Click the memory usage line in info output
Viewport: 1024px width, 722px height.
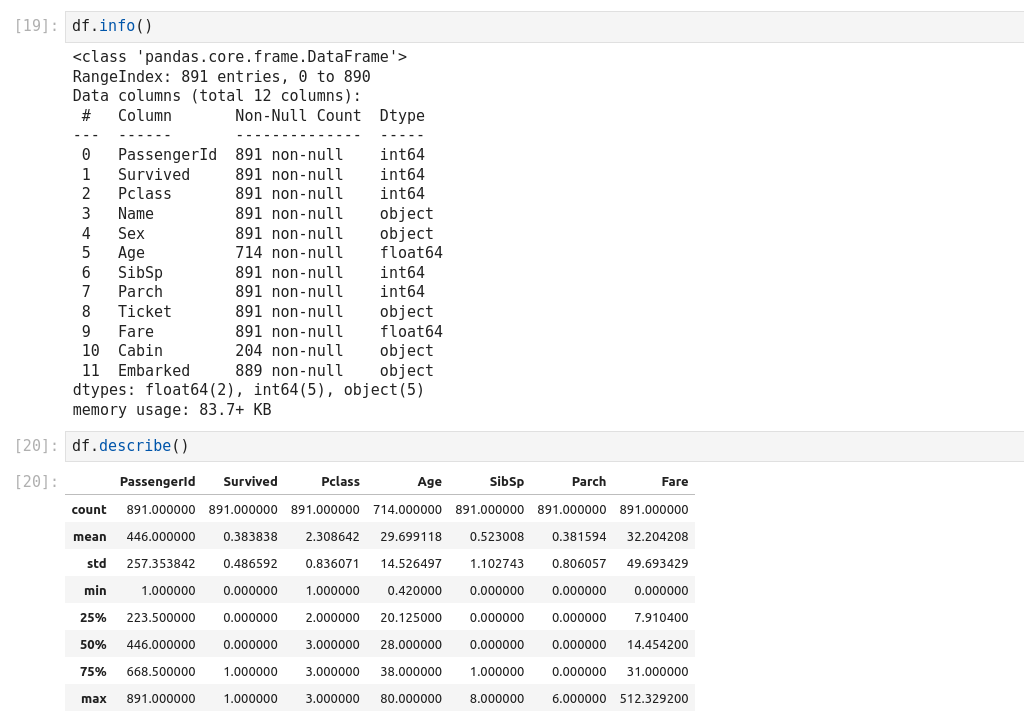pos(172,410)
